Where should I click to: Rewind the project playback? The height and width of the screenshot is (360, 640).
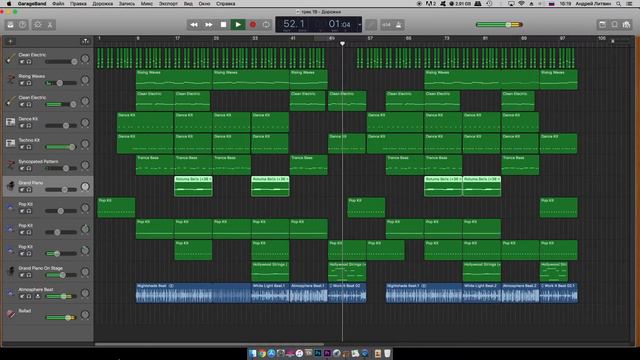pyautogui.click(x=194, y=24)
